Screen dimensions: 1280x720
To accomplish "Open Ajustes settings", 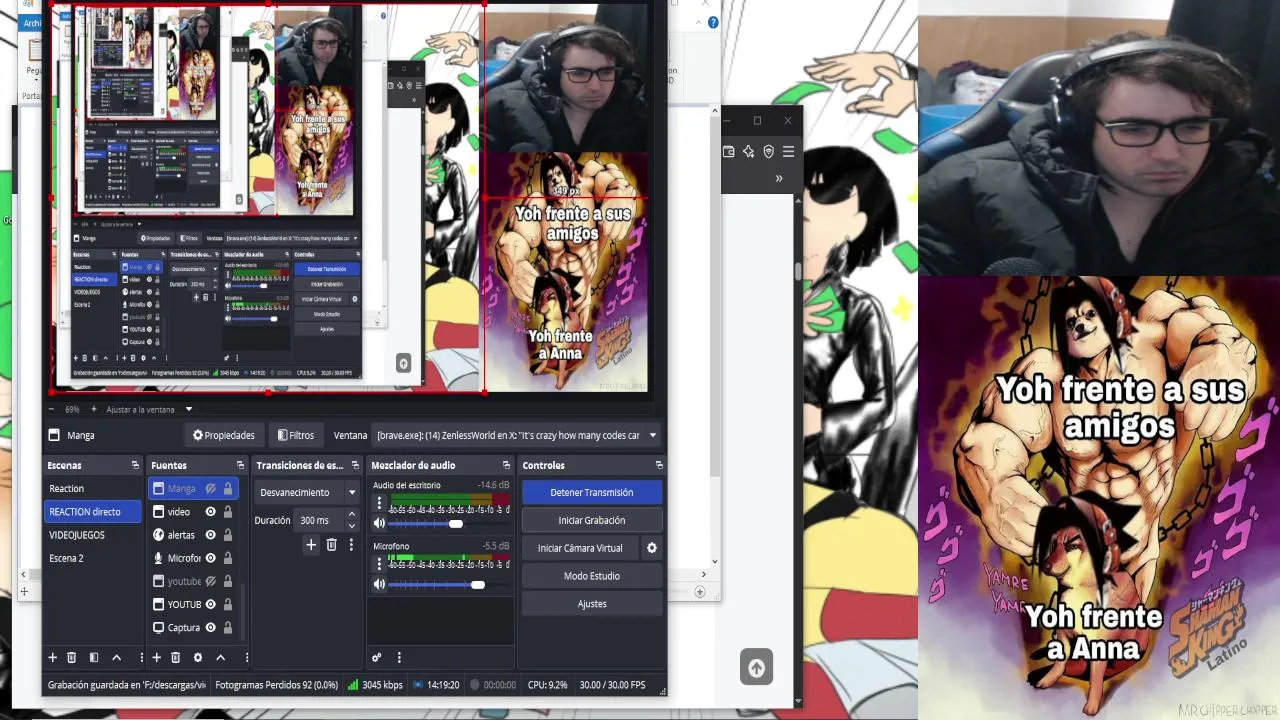I will tap(592, 604).
